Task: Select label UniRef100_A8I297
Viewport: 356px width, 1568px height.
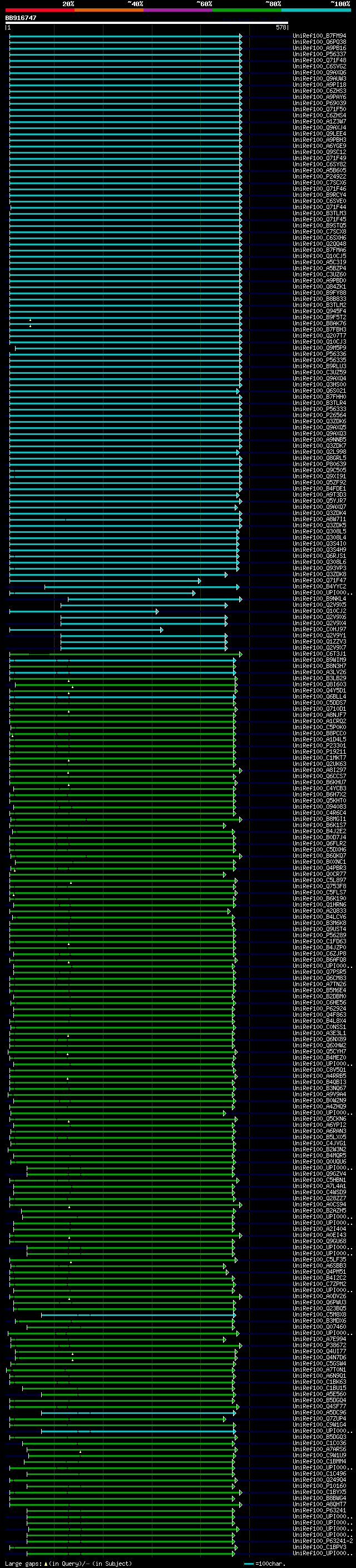Action: (319, 770)
